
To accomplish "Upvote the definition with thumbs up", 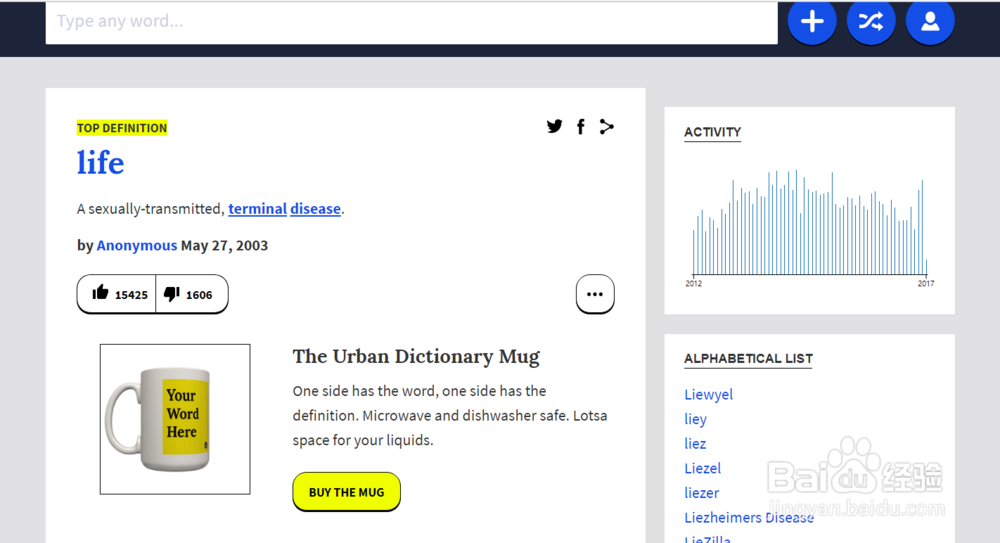I will click(118, 294).
